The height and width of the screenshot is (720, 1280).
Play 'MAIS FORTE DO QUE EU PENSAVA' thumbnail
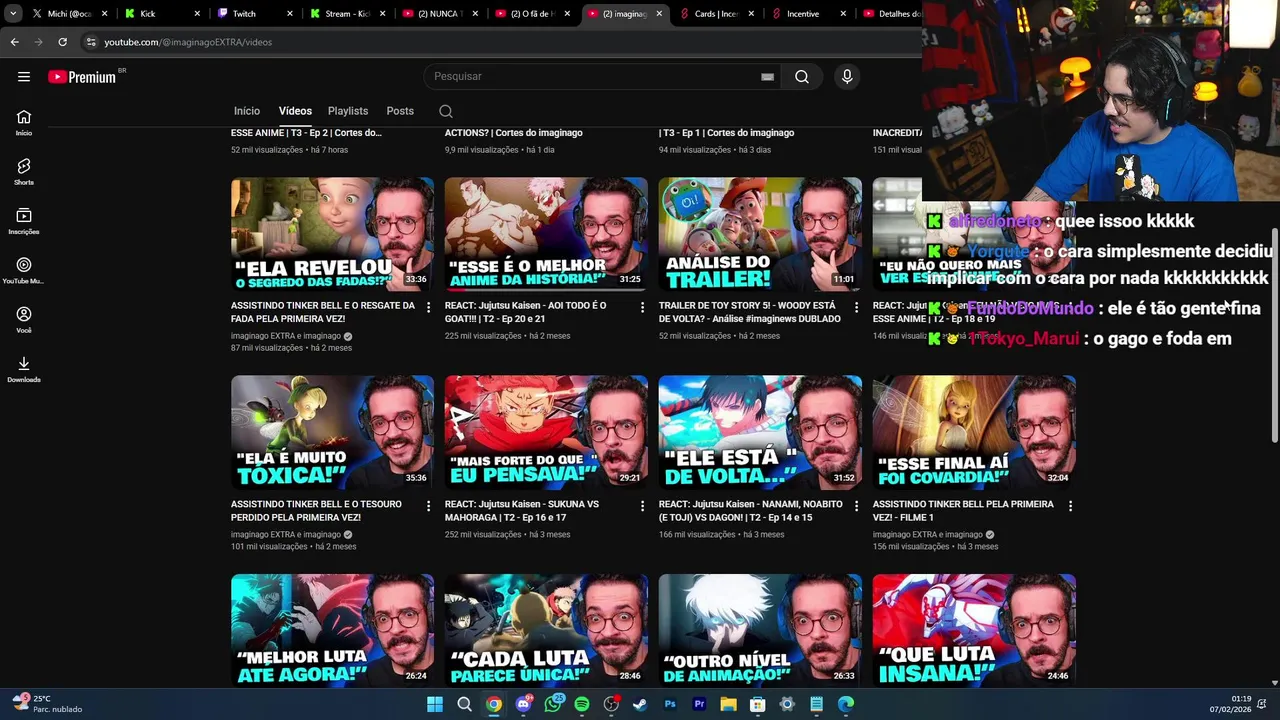coord(546,432)
